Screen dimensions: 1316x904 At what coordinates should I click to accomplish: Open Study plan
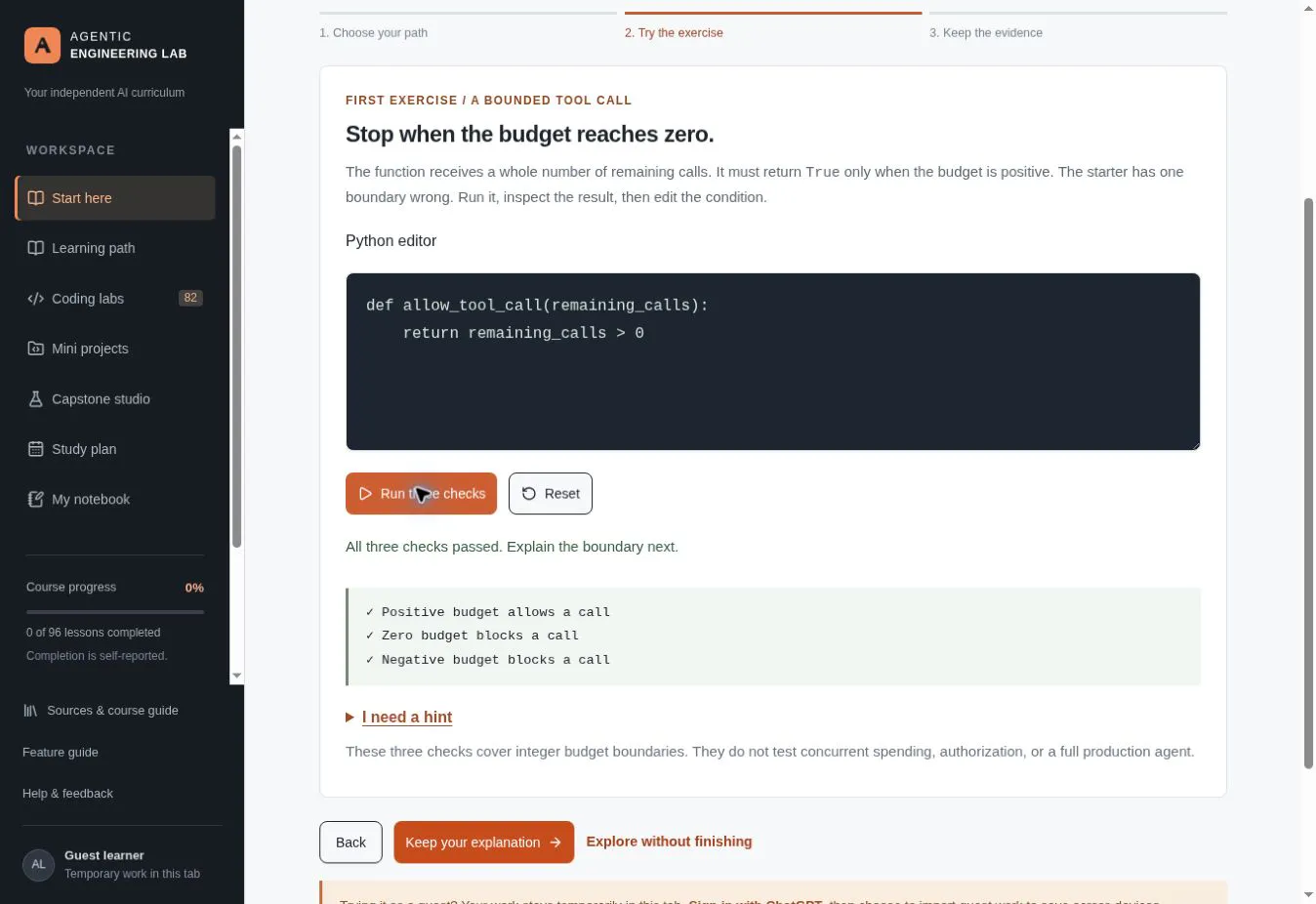[x=115, y=449]
